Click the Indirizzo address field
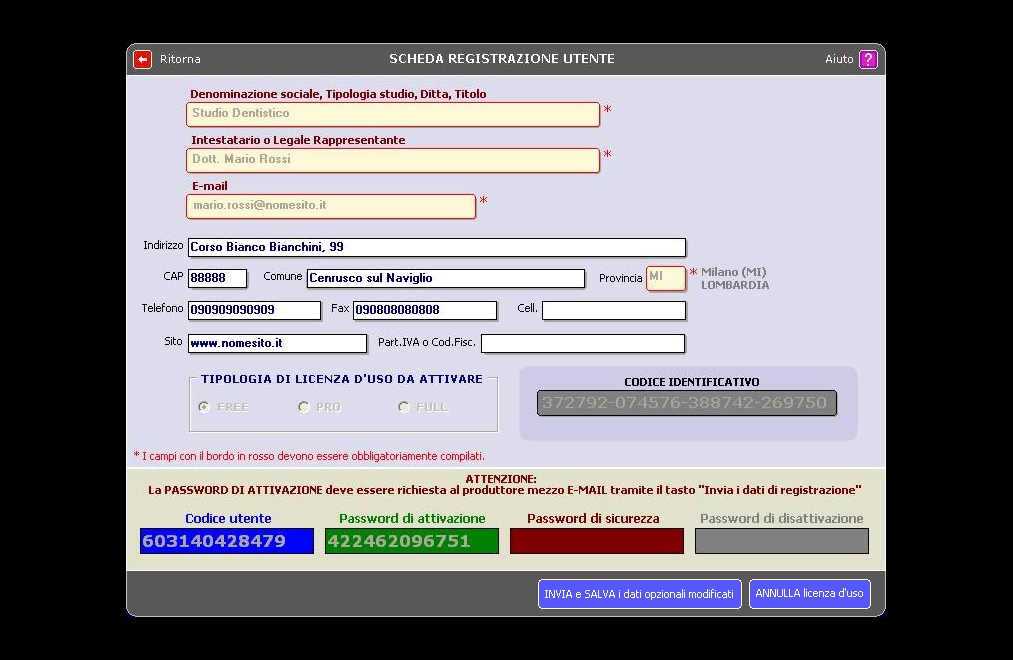 [437, 247]
